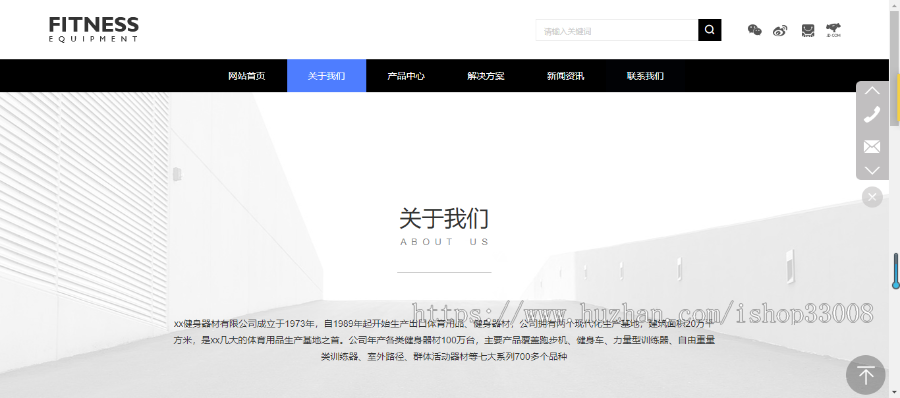
Task: Click the FITNESS EQUIPMENT logo
Action: pyautogui.click(x=94, y=29)
